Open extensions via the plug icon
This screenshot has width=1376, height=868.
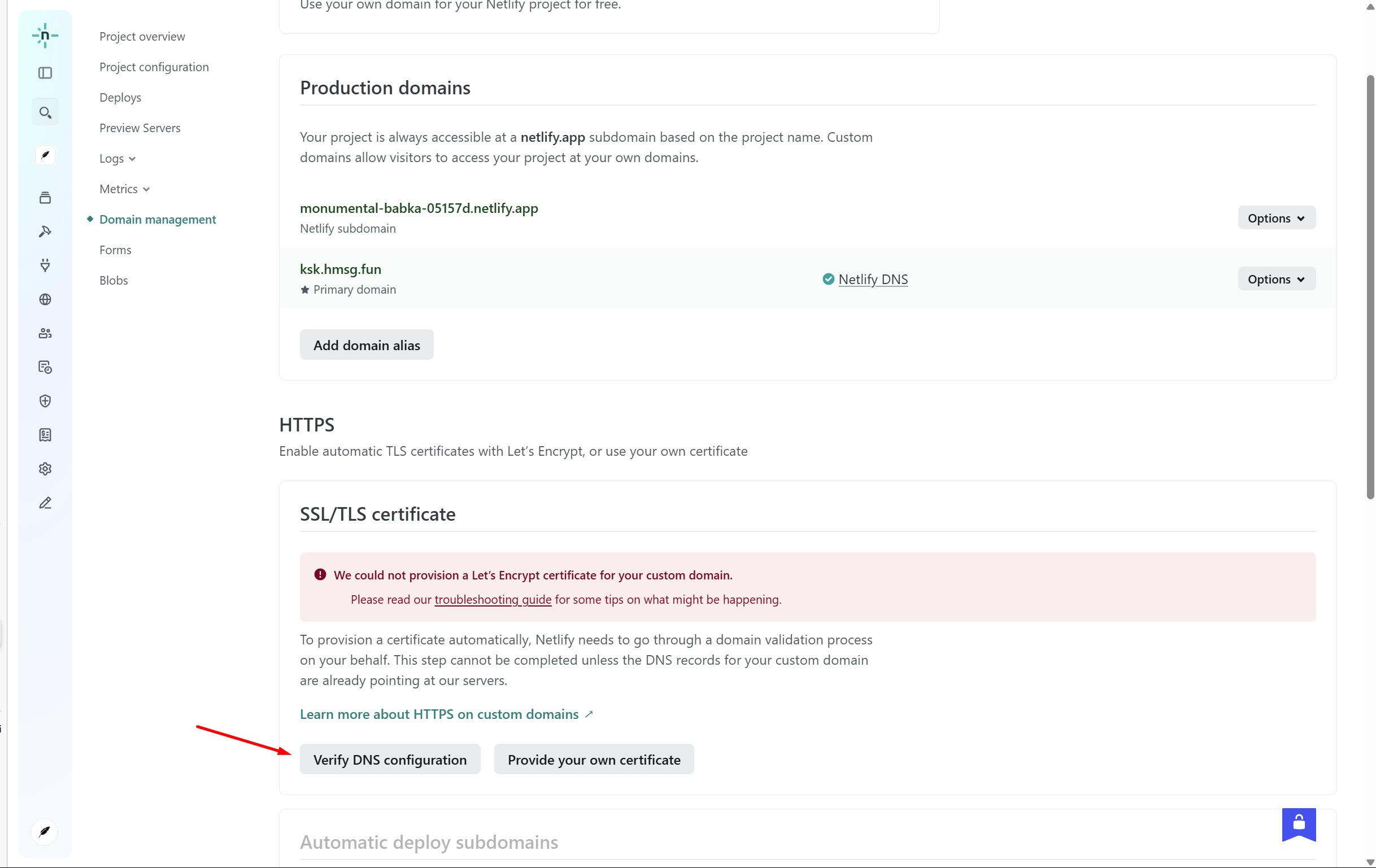coord(45,265)
